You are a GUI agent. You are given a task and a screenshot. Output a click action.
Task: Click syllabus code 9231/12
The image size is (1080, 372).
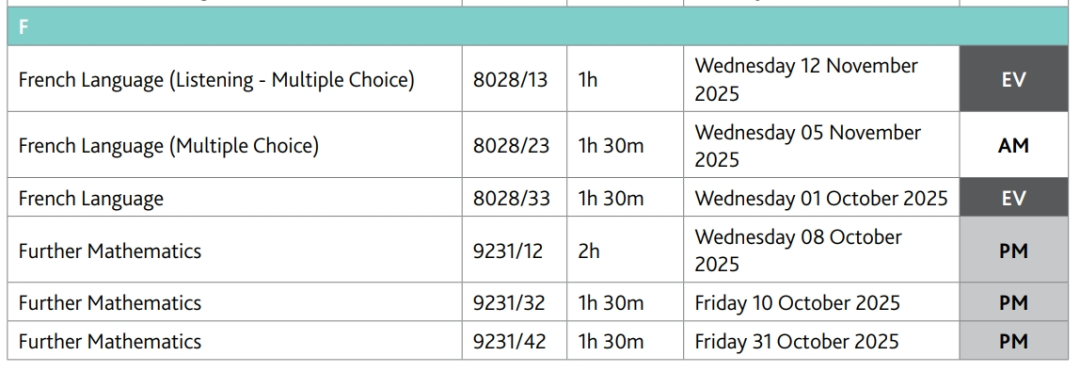508,251
